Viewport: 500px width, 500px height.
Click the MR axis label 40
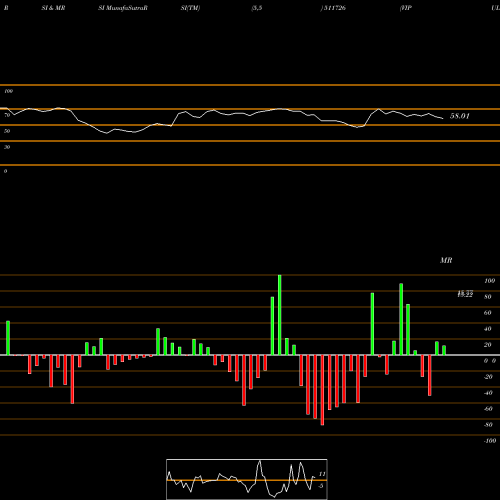pyautogui.click(x=488, y=329)
